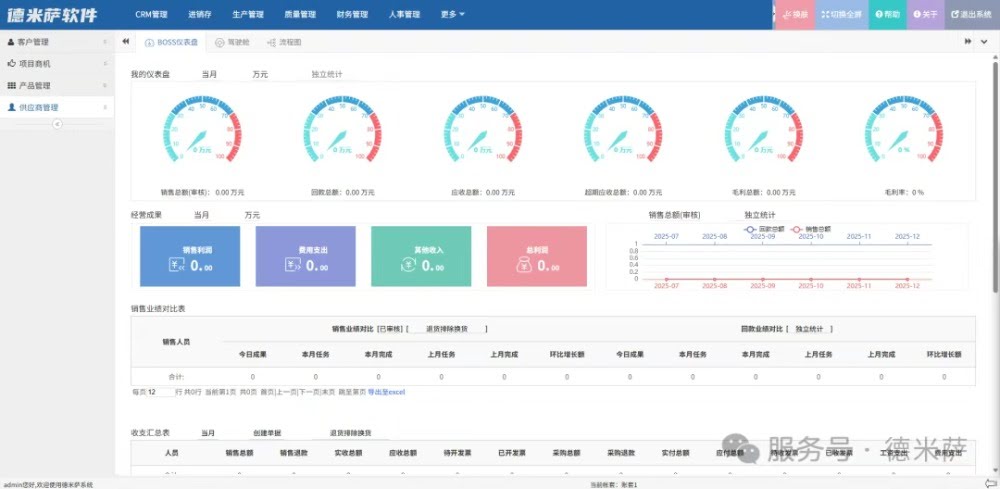This screenshot has width=1000, height=489.
Task: Click the 换肤 skin change icon button
Action: point(786,15)
